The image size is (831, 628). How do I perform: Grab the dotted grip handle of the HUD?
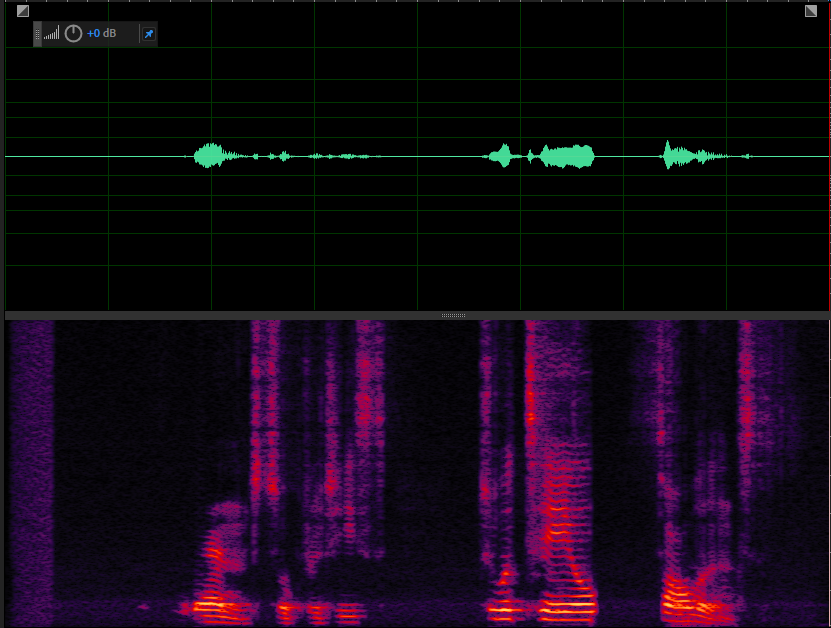point(38,34)
